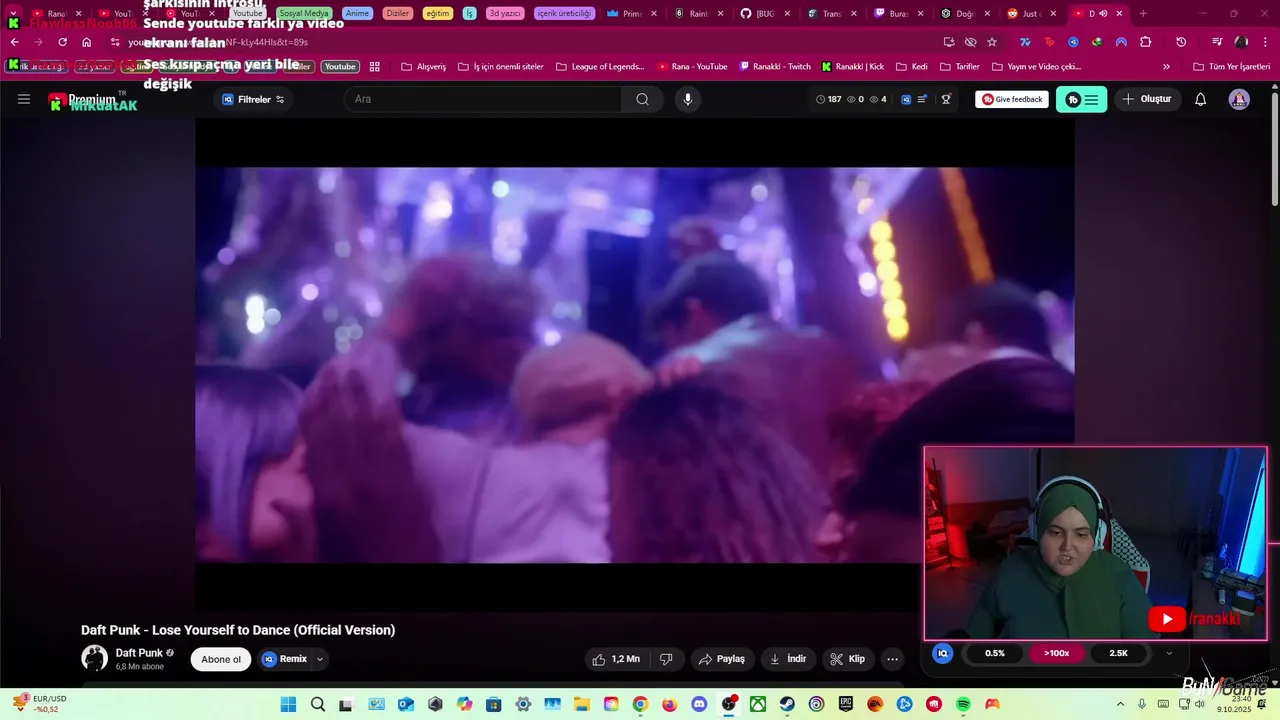Open Chrome from the taskbar
Viewport: 1280px width, 720px height.
pos(640,704)
